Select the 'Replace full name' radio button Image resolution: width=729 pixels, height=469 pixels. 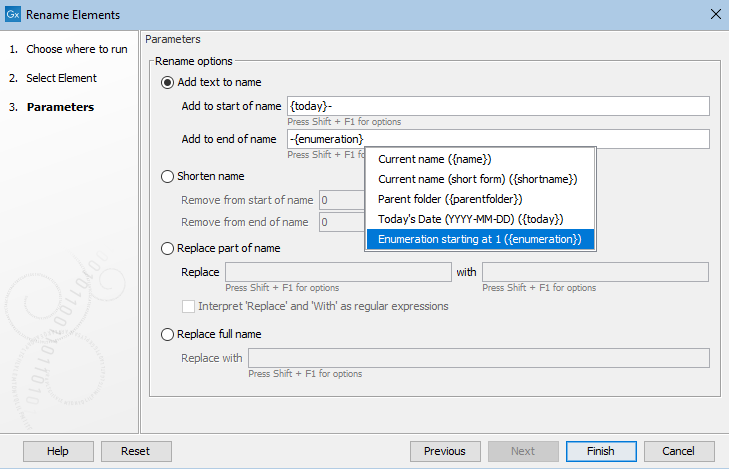point(167,334)
